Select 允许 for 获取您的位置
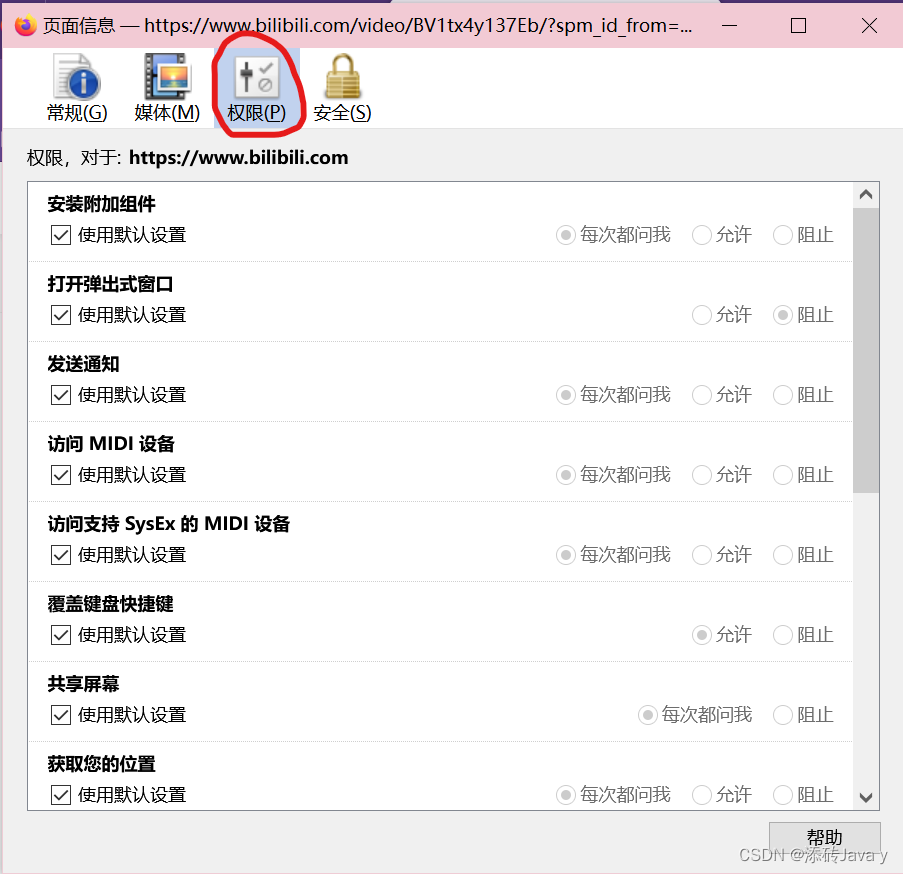This screenshot has height=874, width=903. (701, 795)
